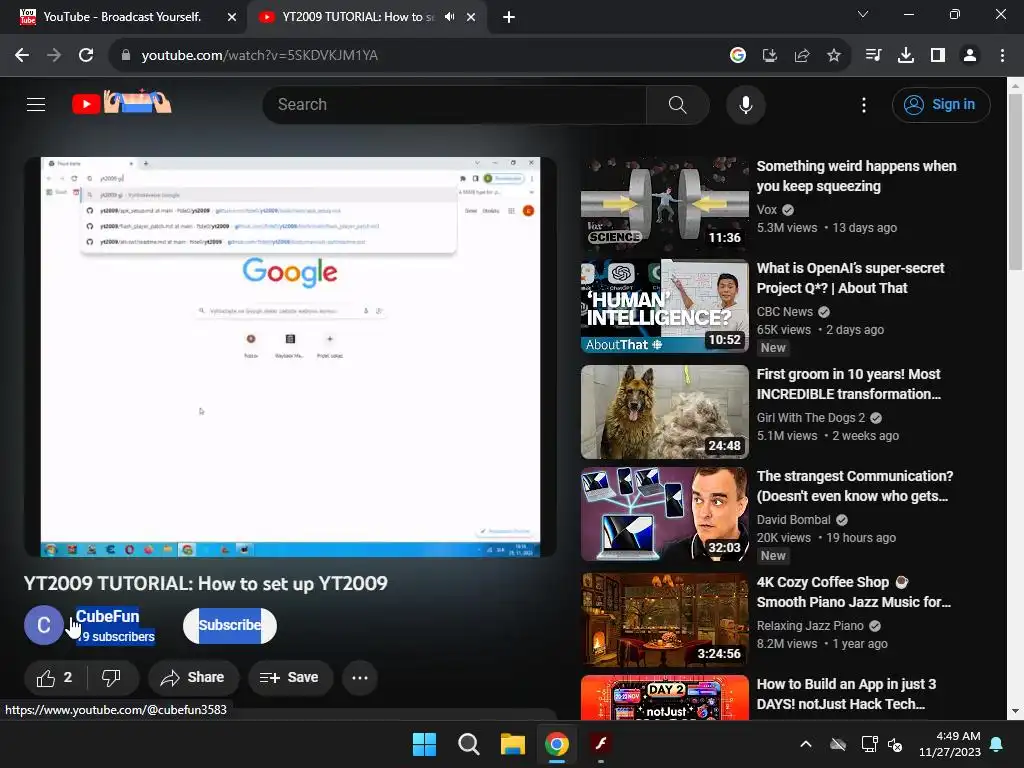Viewport: 1024px width, 768px height.
Task: Click the video player area
Action: pyautogui.click(x=290, y=357)
